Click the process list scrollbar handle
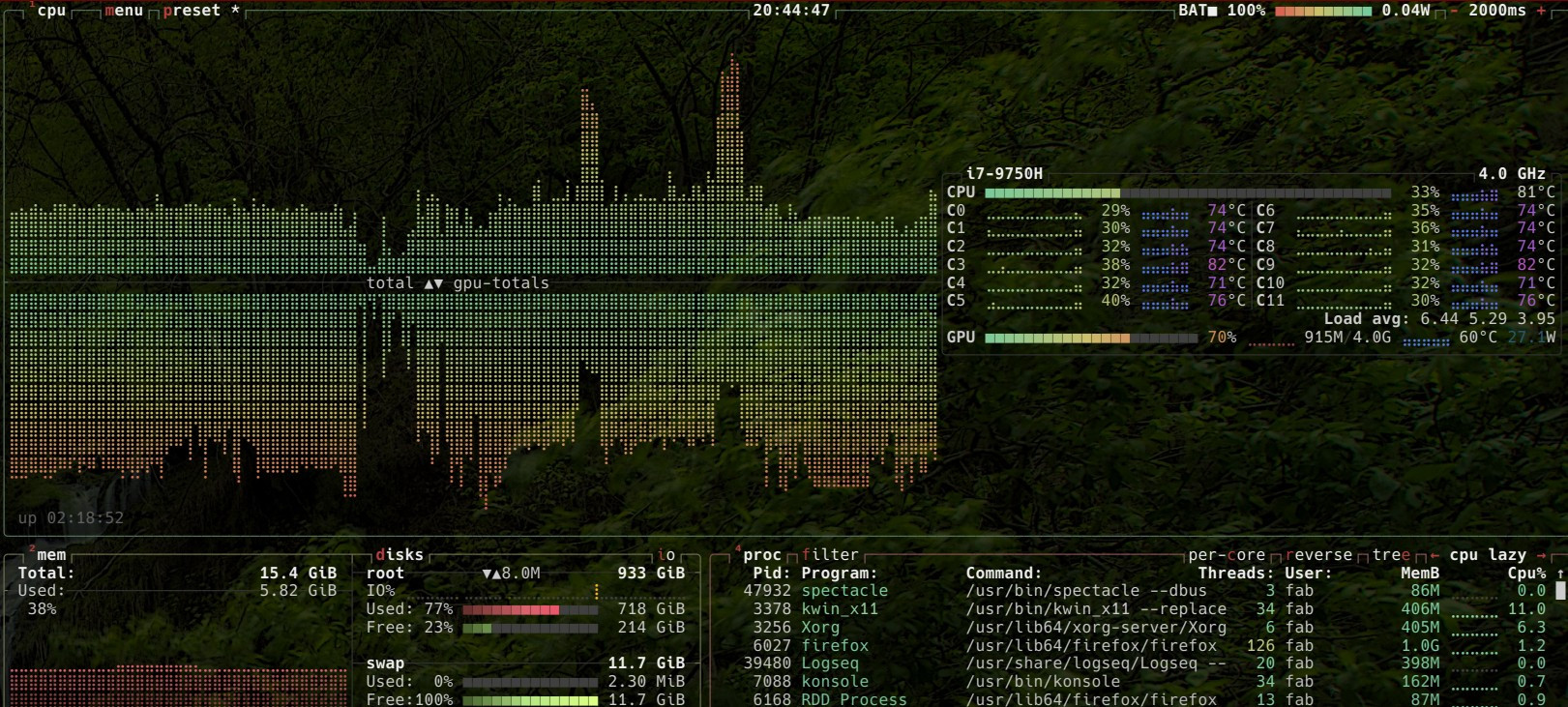Image resolution: width=1568 pixels, height=707 pixels. click(x=1559, y=591)
